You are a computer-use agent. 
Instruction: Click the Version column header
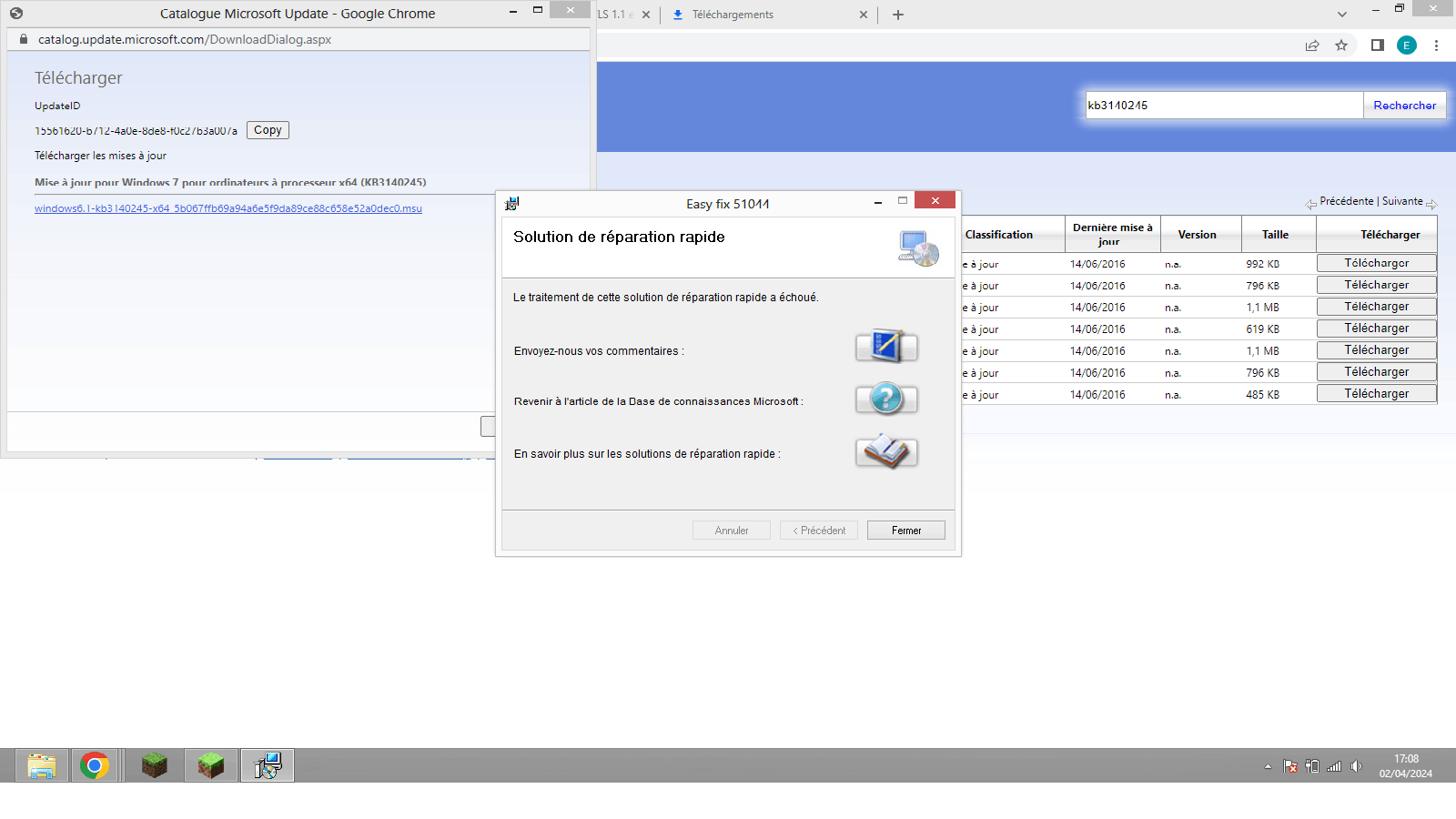tap(1197, 235)
